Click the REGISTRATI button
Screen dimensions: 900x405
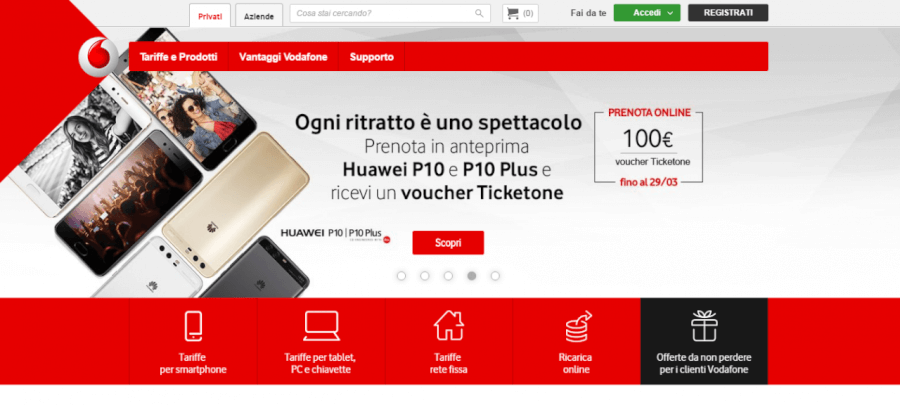[728, 13]
